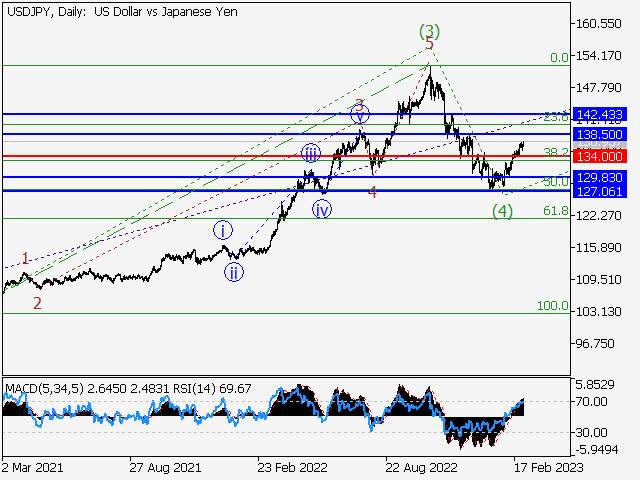Click the circled blue v wave marker
640x480 pixels.
point(360,115)
